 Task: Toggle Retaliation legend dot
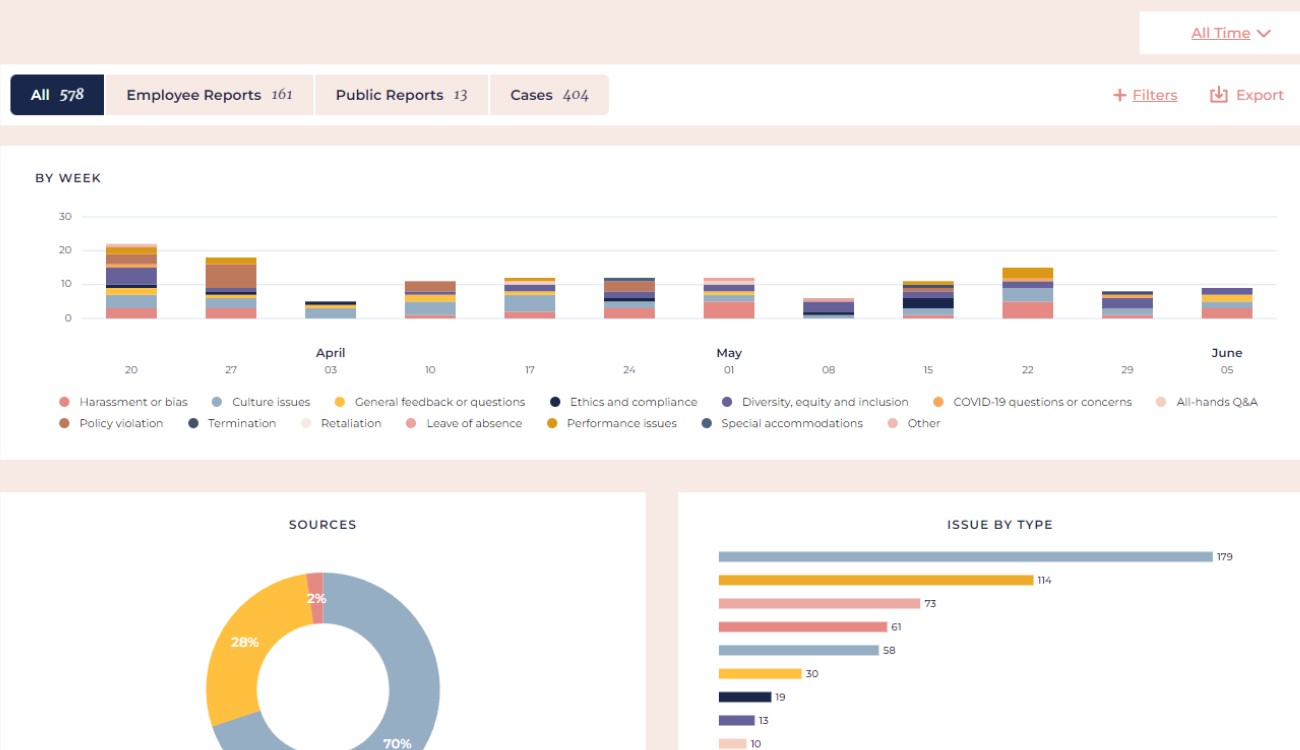306,423
